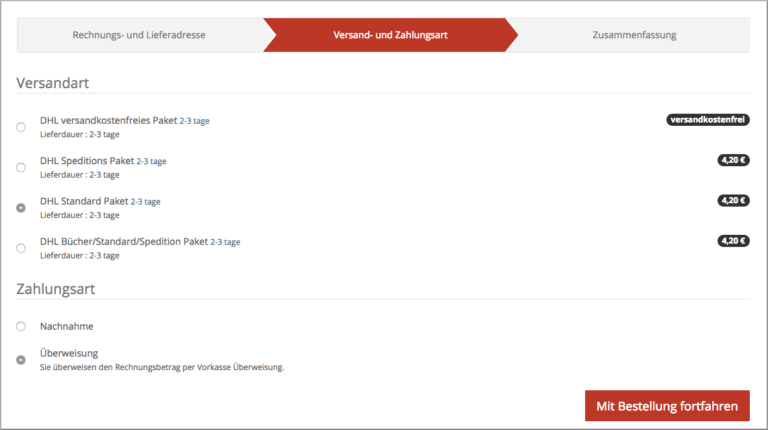The image size is (768, 430).
Task: Select DHL versandkostenfreies Paket radio button
Action: pyautogui.click(x=21, y=127)
